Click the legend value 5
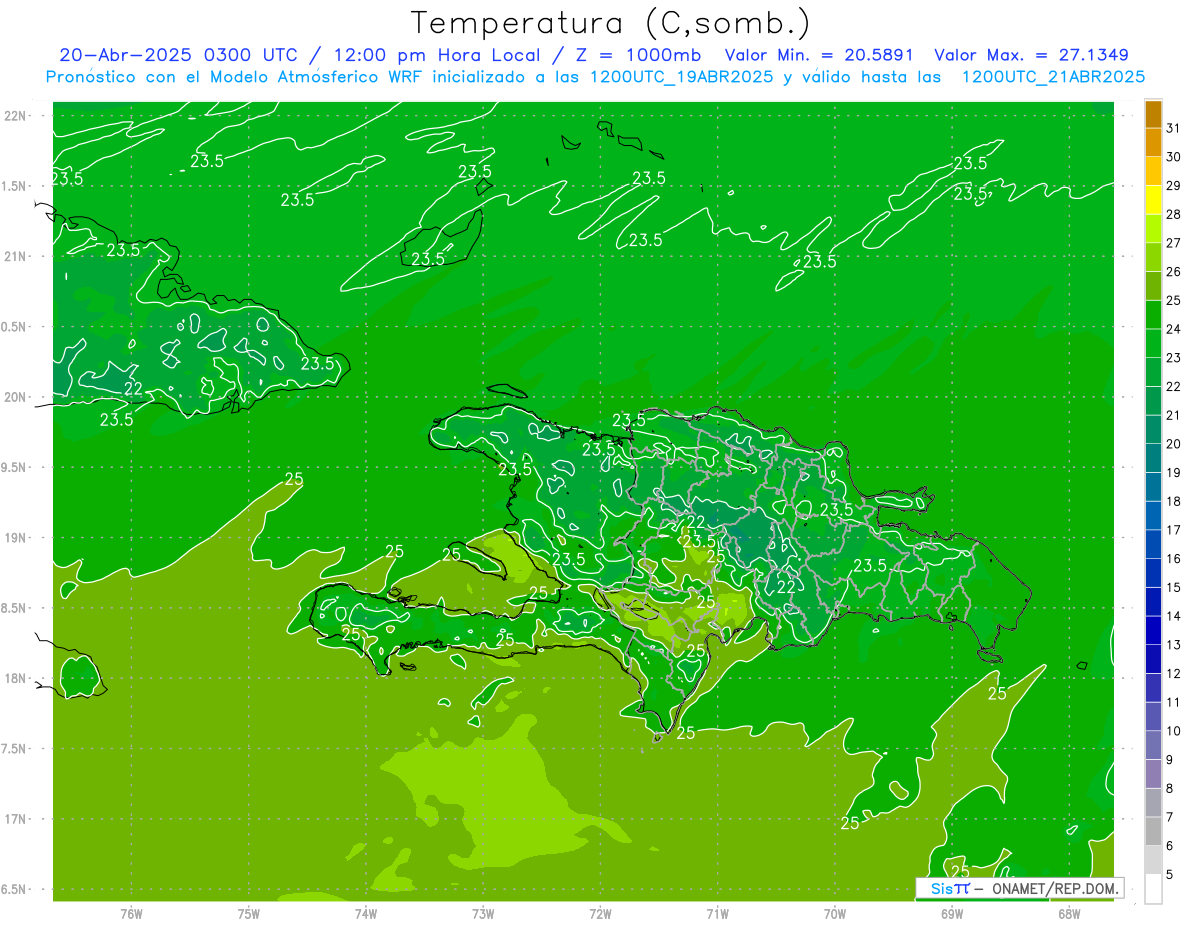Viewport: 1200px width, 927px height. pyautogui.click(x=1170, y=875)
